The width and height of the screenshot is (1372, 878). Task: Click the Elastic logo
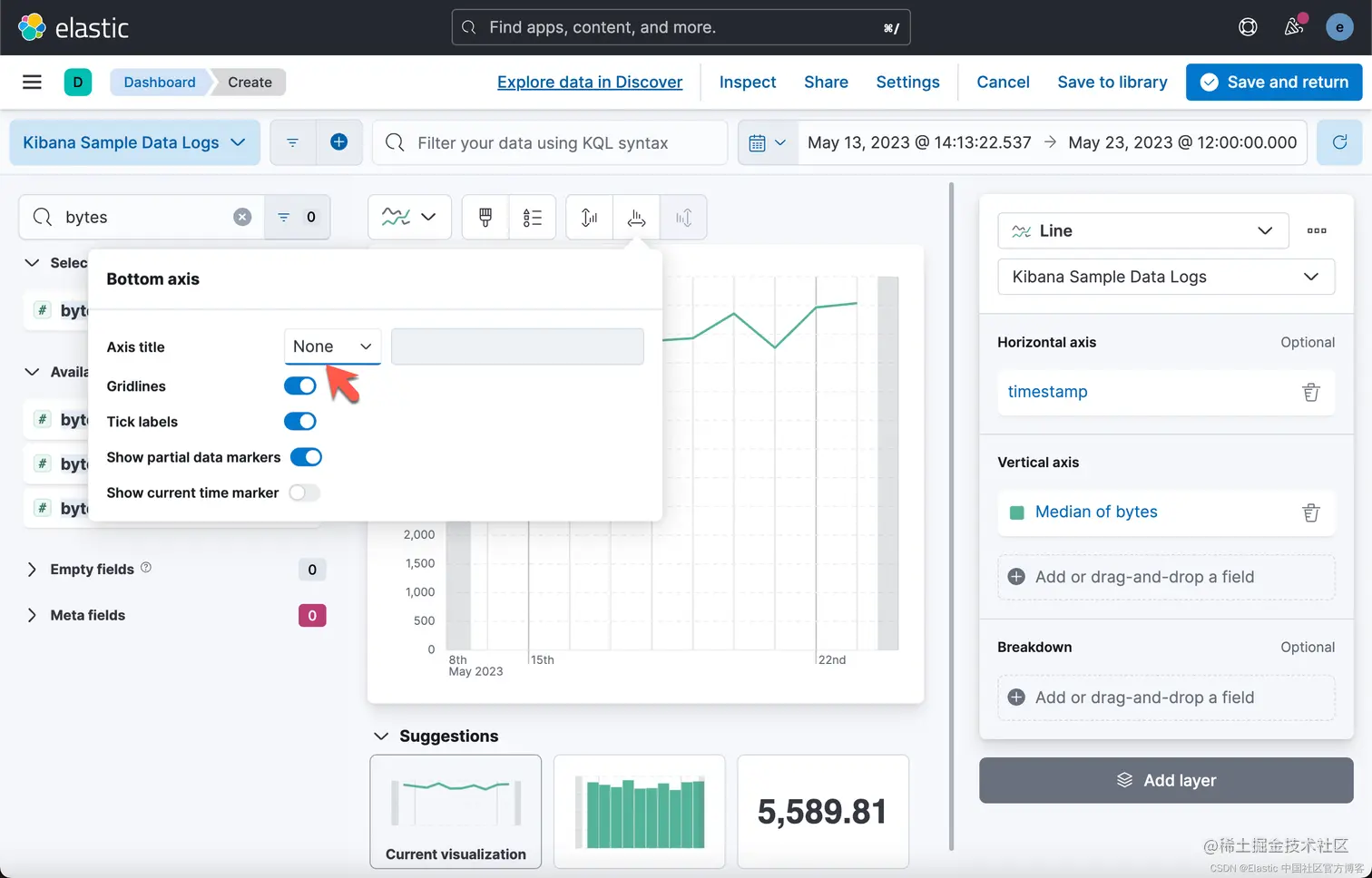[73, 27]
